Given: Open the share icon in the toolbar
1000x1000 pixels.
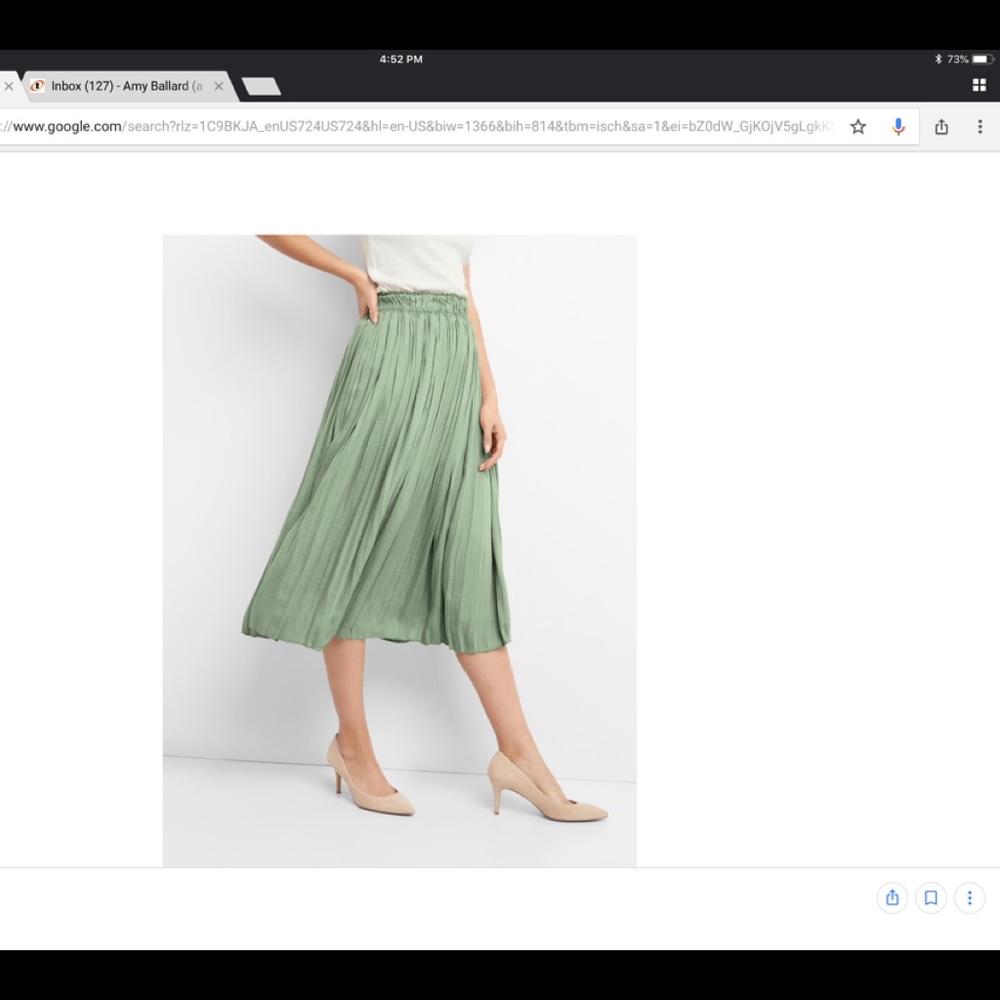Looking at the screenshot, I should (x=941, y=127).
